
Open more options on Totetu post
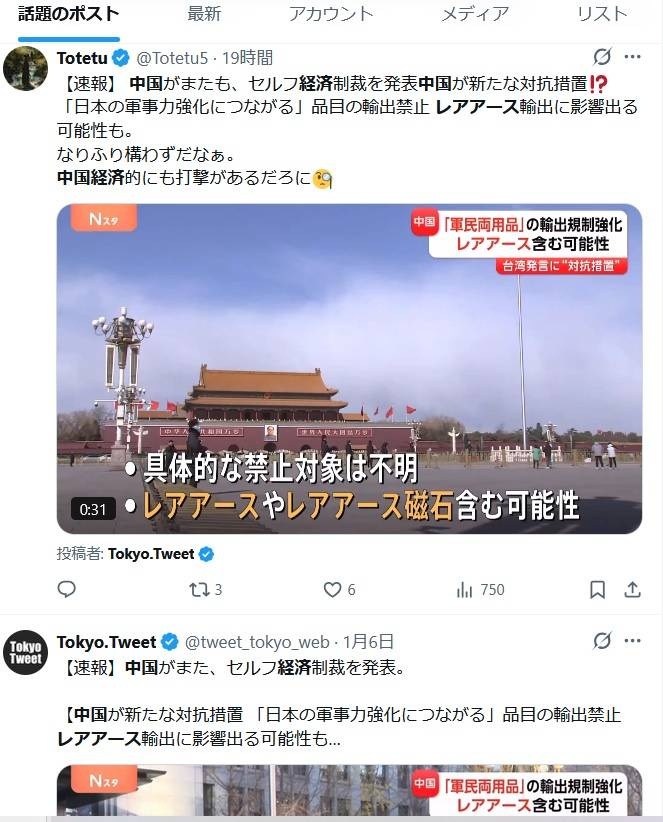(633, 57)
